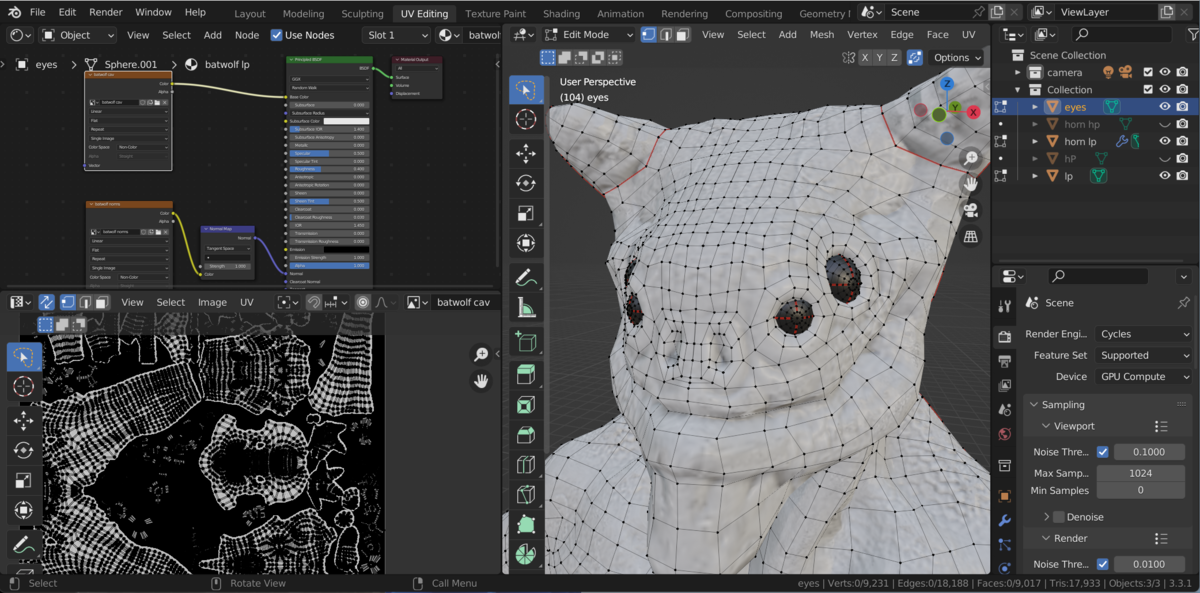This screenshot has width=1200, height=593.
Task: Adjust the Max Samples 1024 field
Action: tap(1140, 473)
